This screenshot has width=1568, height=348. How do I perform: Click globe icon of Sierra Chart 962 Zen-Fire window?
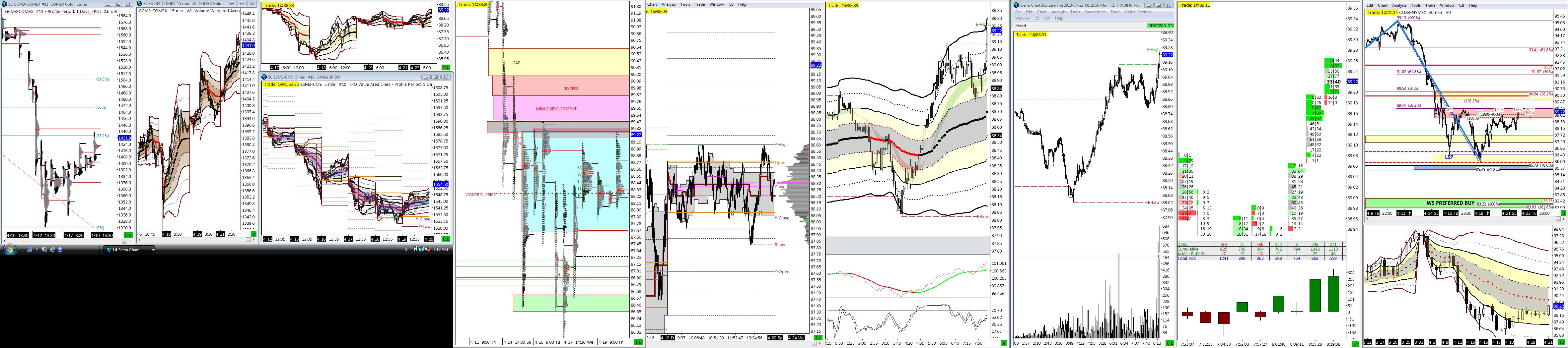(1017, 5)
